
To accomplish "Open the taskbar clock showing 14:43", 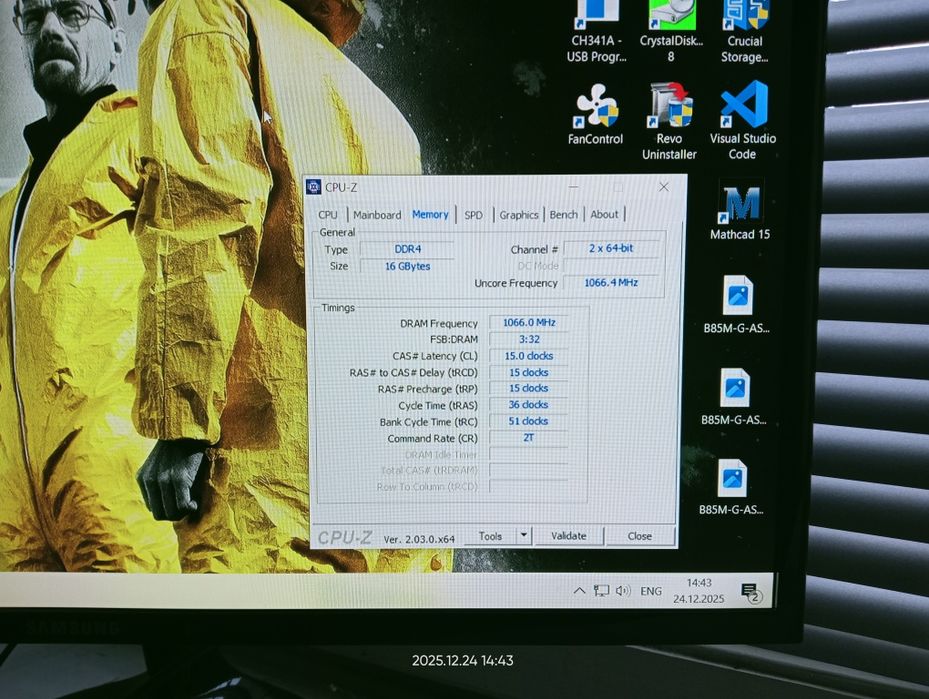I will [699, 591].
